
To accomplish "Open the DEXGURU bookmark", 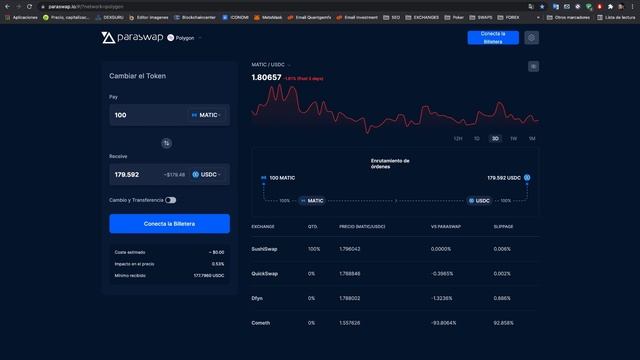I will (109, 18).
